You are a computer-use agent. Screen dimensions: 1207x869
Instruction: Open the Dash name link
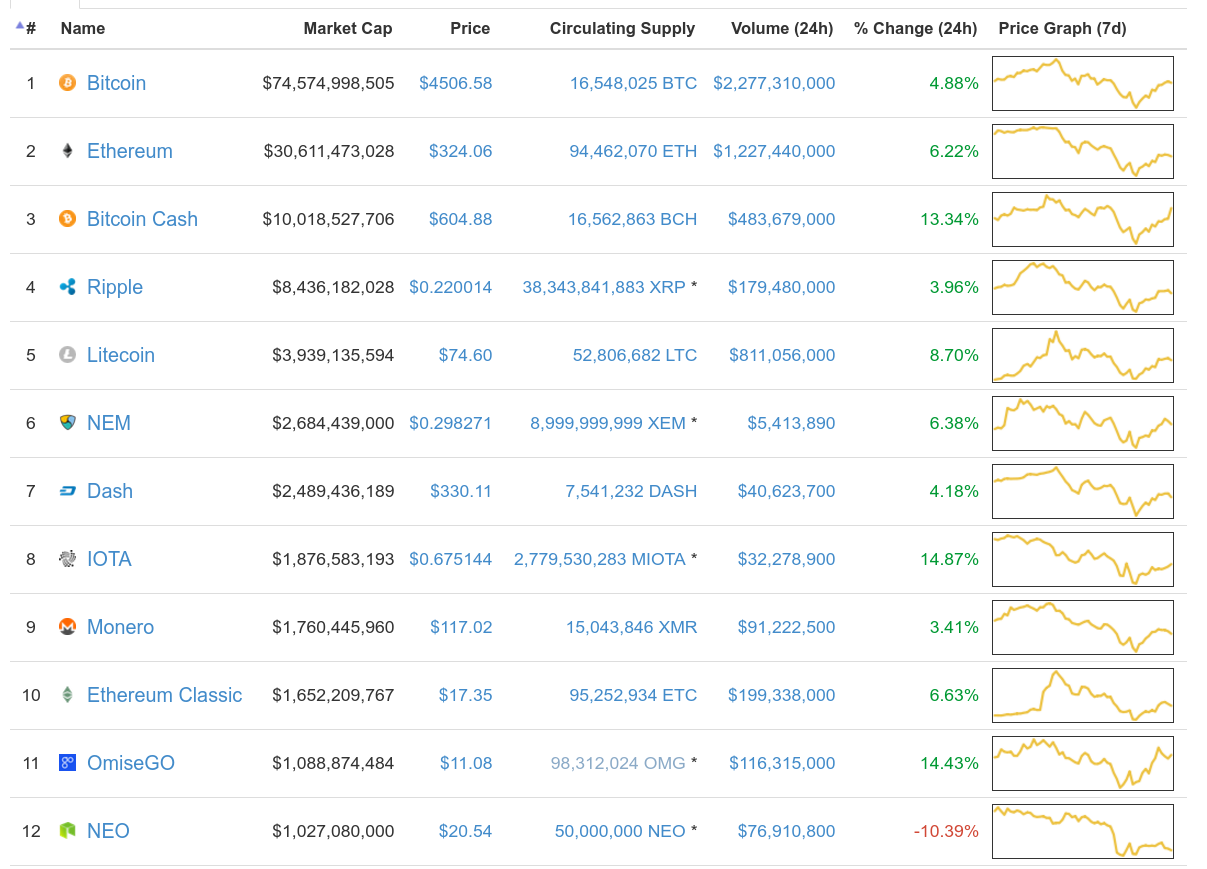click(110, 491)
